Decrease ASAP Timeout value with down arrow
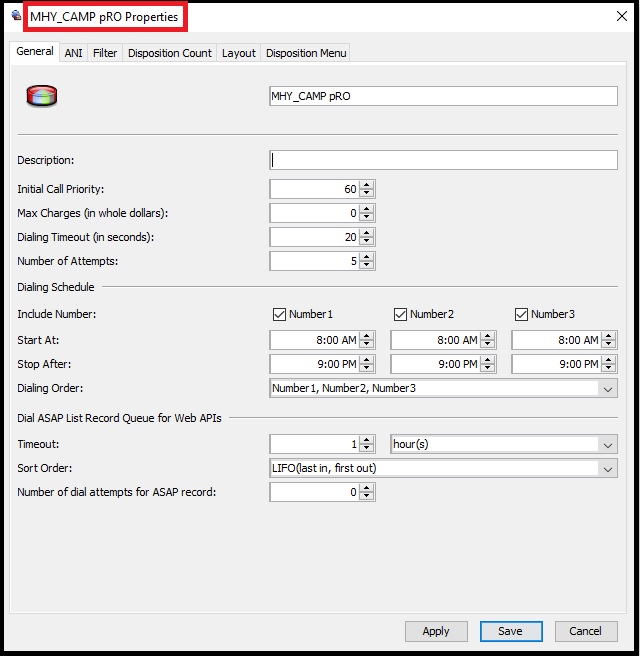Viewport: 640px width, 656px height. (366, 448)
